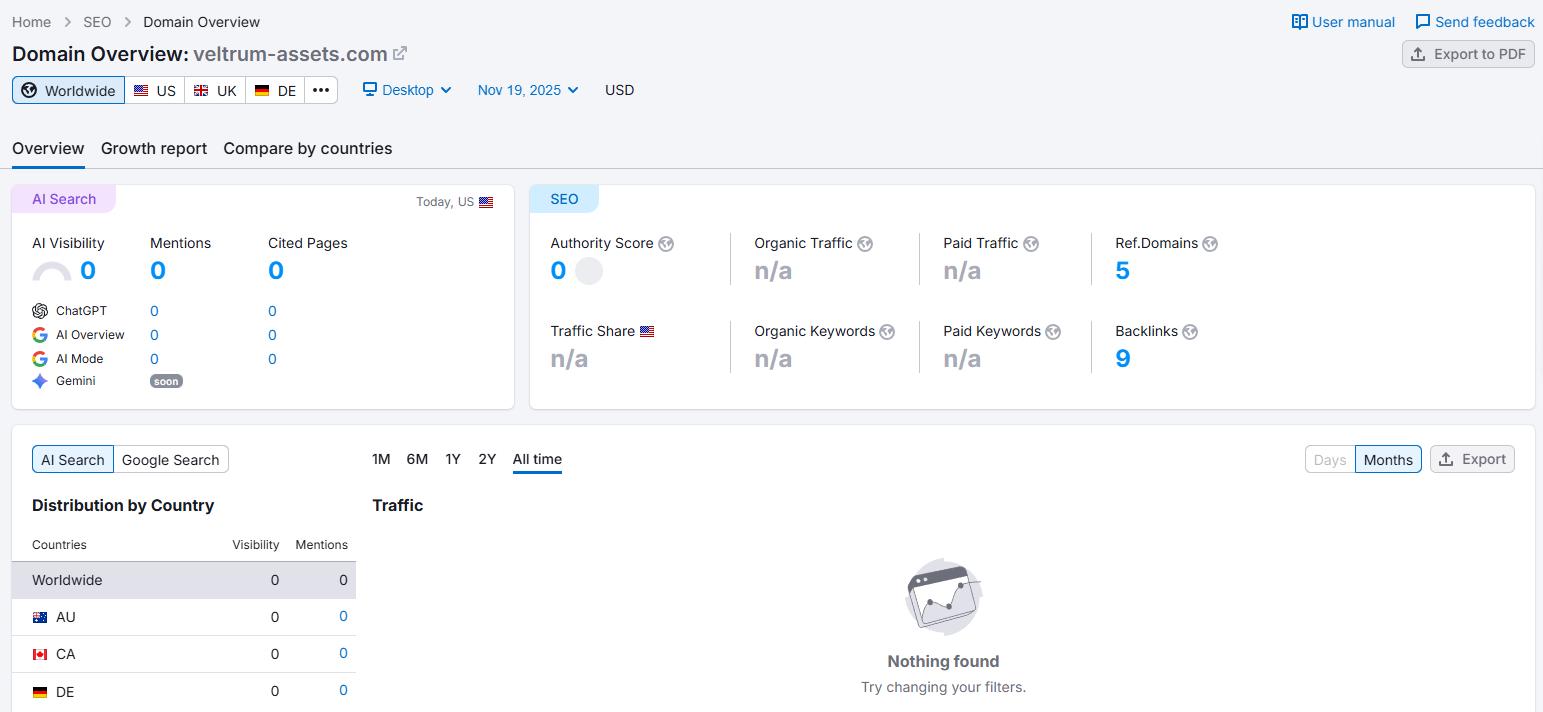Set time range to All time
This screenshot has width=1543, height=712.
pyautogui.click(x=537, y=459)
